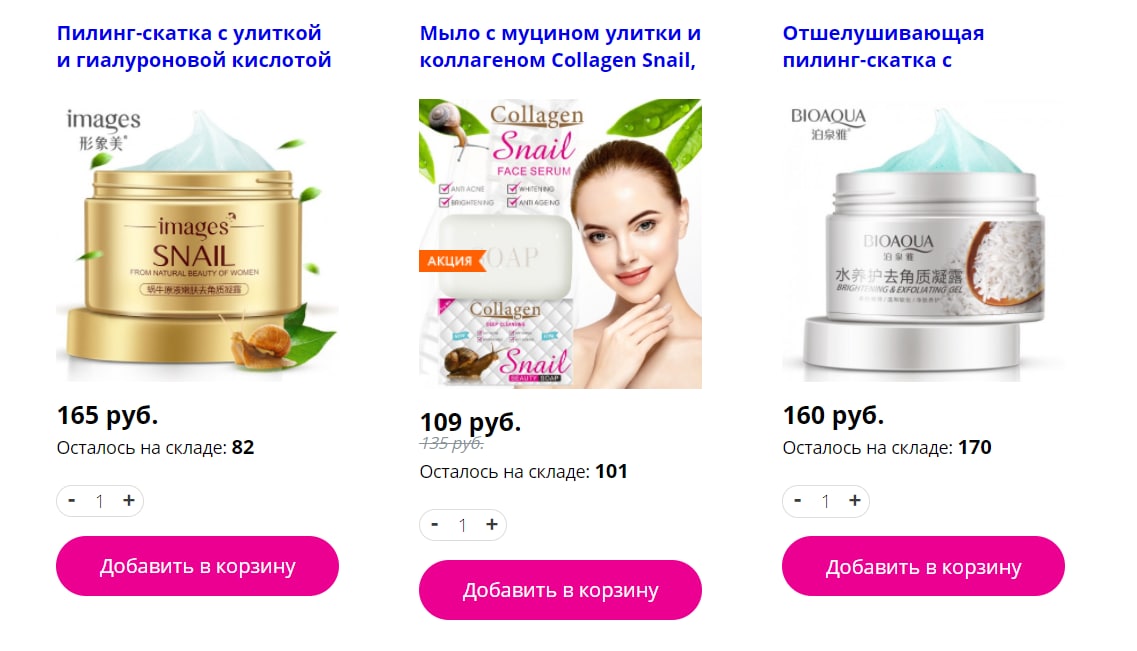The height and width of the screenshot is (651, 1137).
Task: Decrease quantity for the Bioaqua exfoliating gel
Action: (x=798, y=500)
